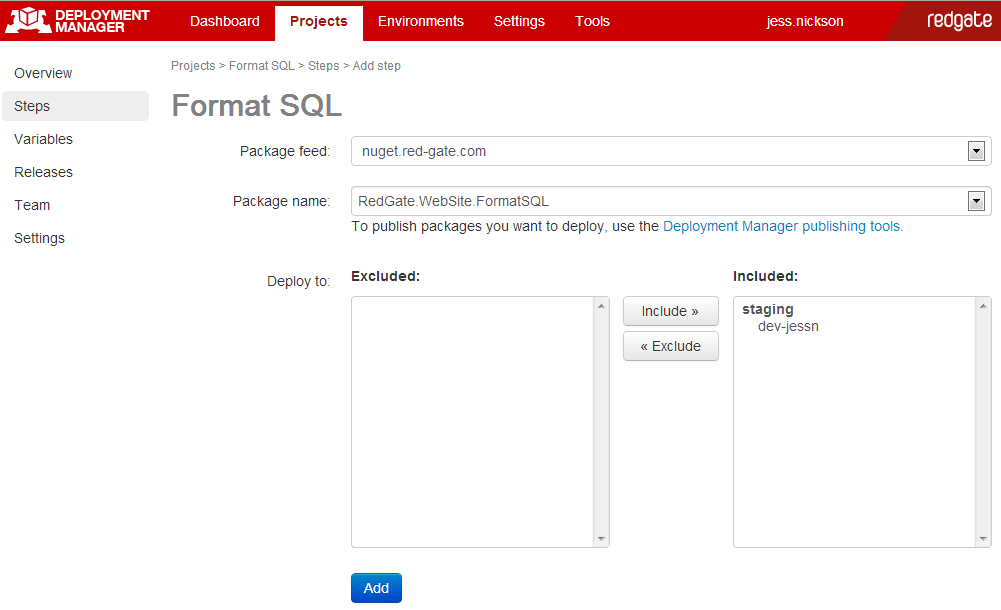Expand the Package name dropdown arrow

(x=976, y=201)
